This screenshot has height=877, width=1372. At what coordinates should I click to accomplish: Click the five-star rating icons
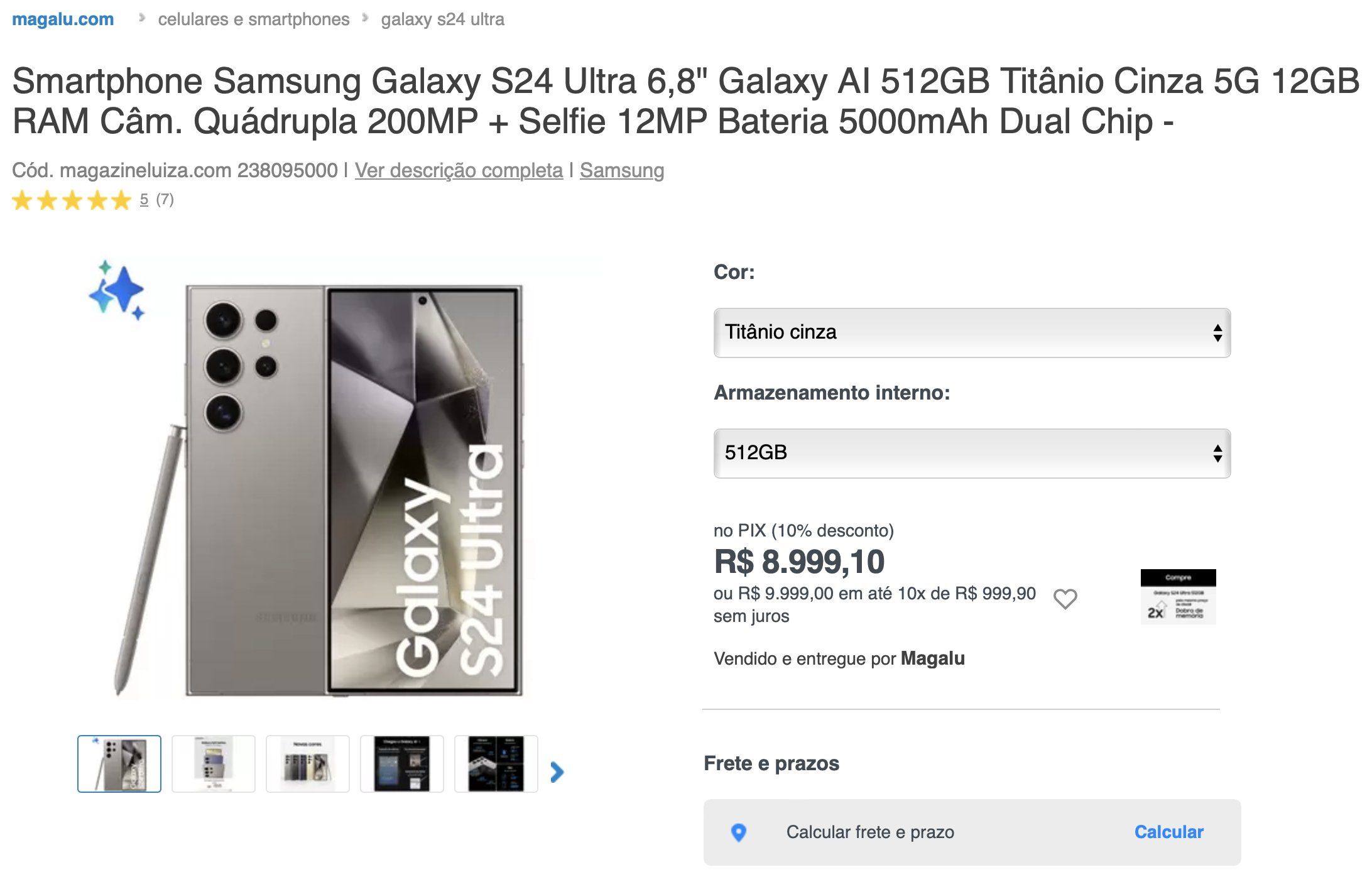tap(72, 200)
